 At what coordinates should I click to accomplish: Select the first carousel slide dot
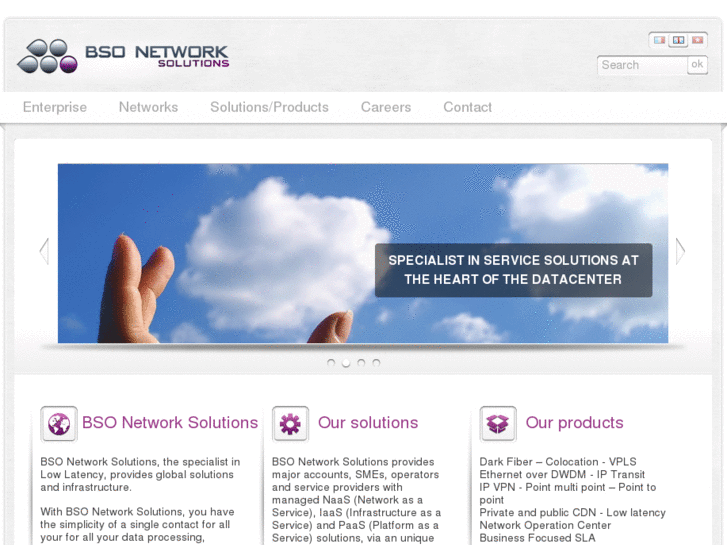click(x=331, y=363)
